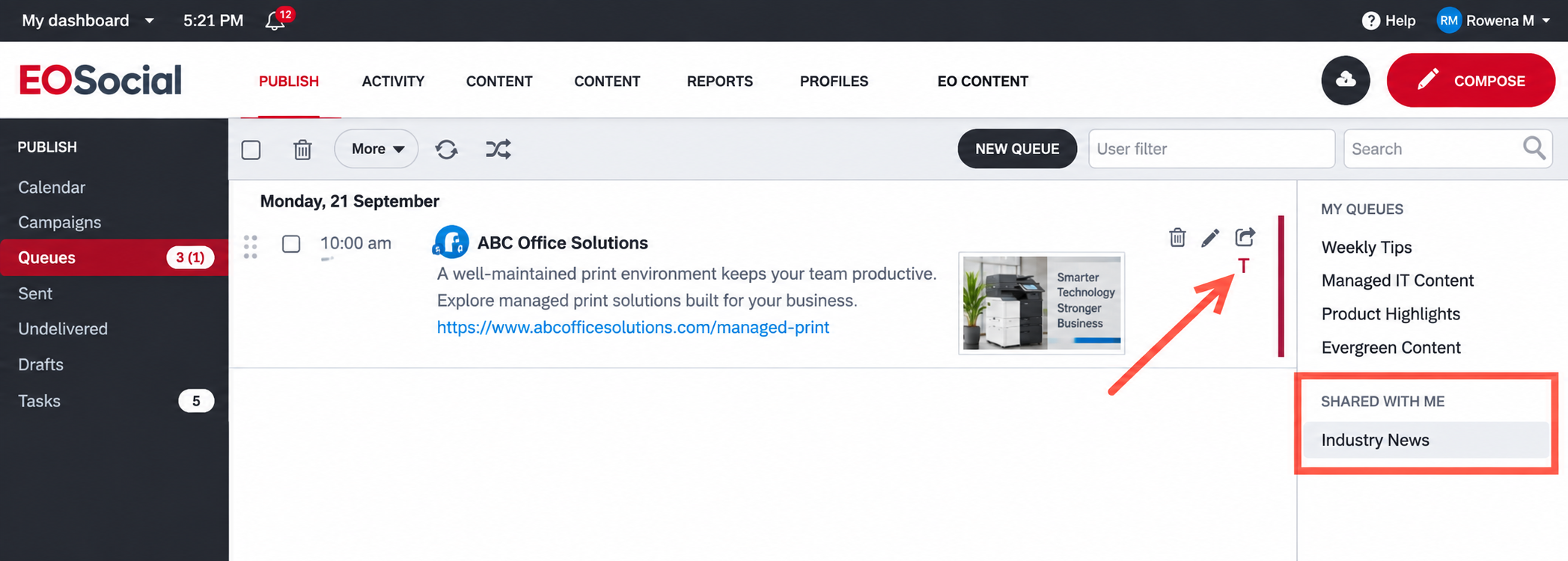The width and height of the screenshot is (1568, 561).
Task: Click the shuffle queue icon
Action: (498, 149)
